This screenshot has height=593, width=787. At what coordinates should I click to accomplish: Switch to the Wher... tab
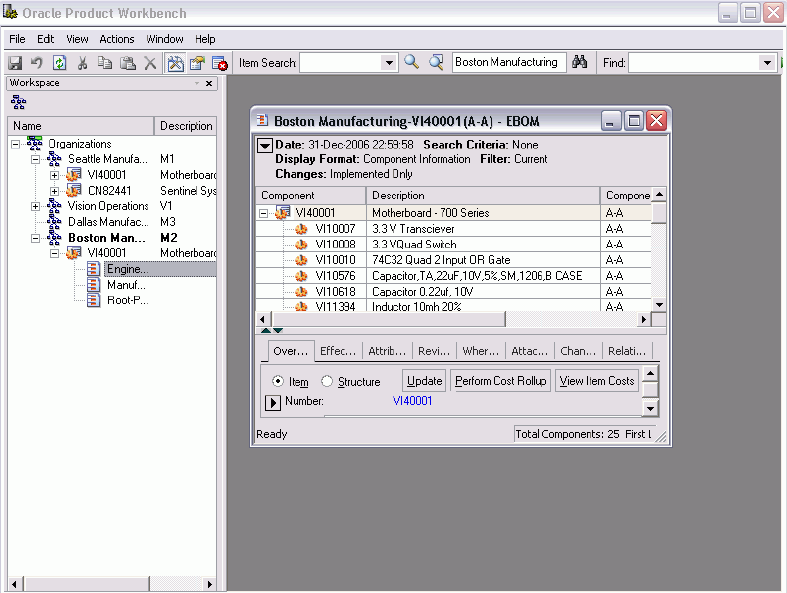point(480,351)
